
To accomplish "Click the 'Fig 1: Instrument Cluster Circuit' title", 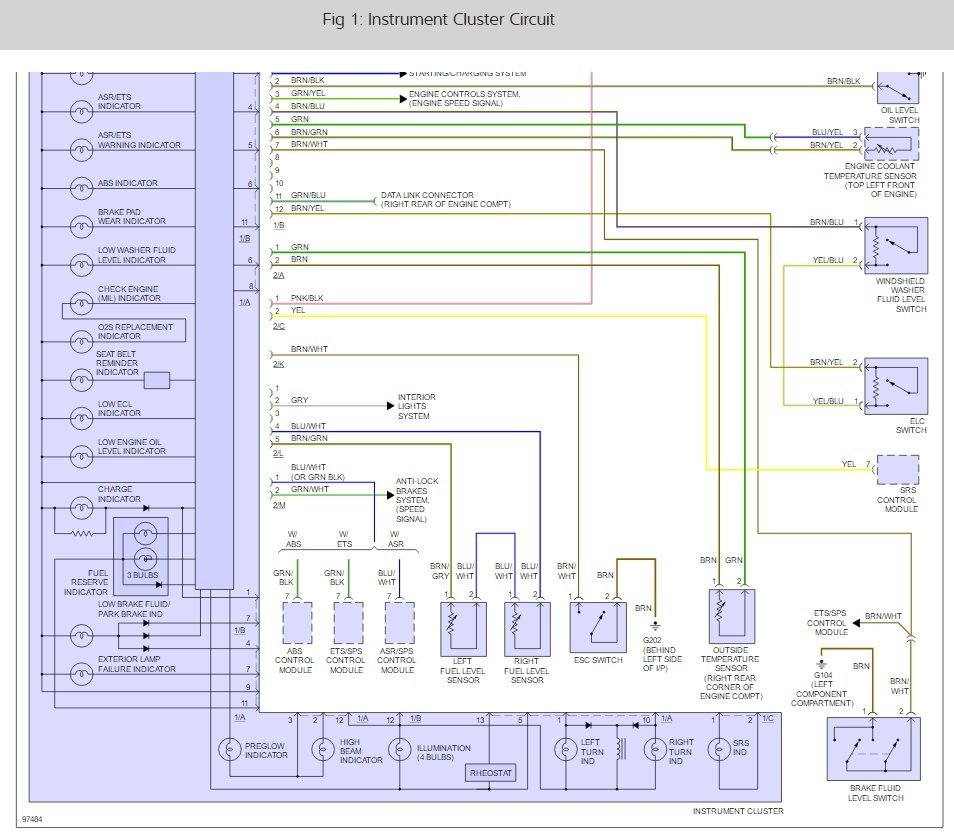I will pos(438,19).
